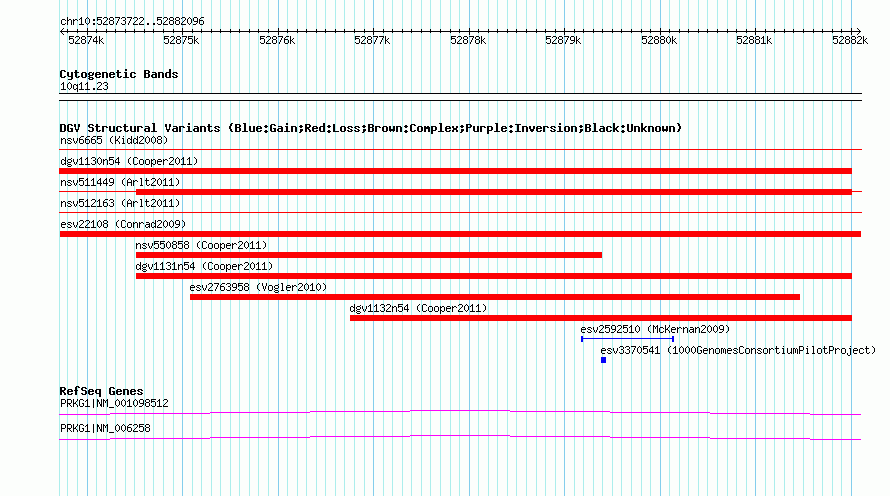Select the red dgv1132n54 loss bar
The width and height of the screenshot is (890, 496).
click(x=601, y=318)
